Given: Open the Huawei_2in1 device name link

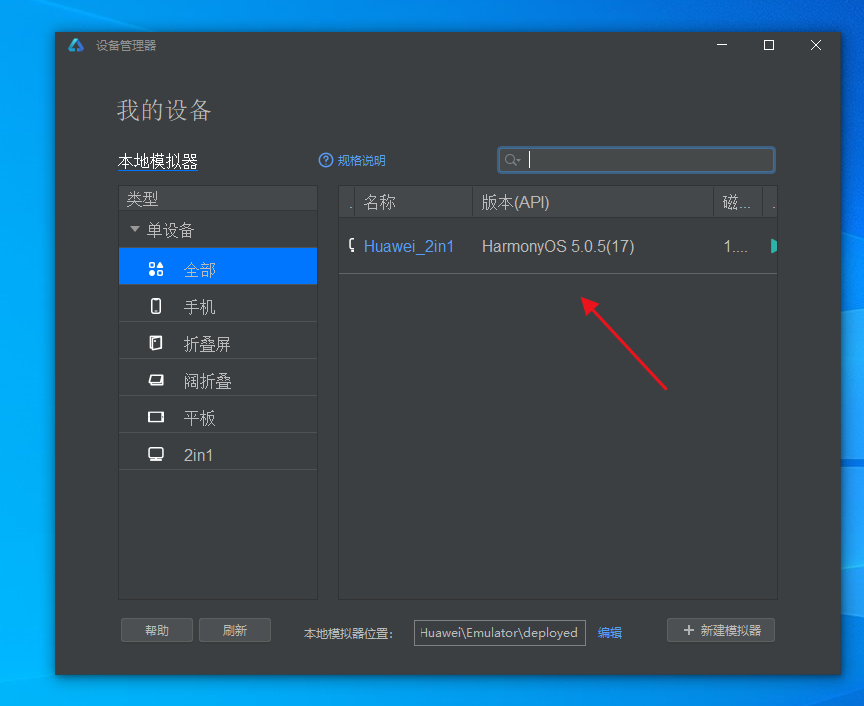Looking at the screenshot, I should pos(408,246).
